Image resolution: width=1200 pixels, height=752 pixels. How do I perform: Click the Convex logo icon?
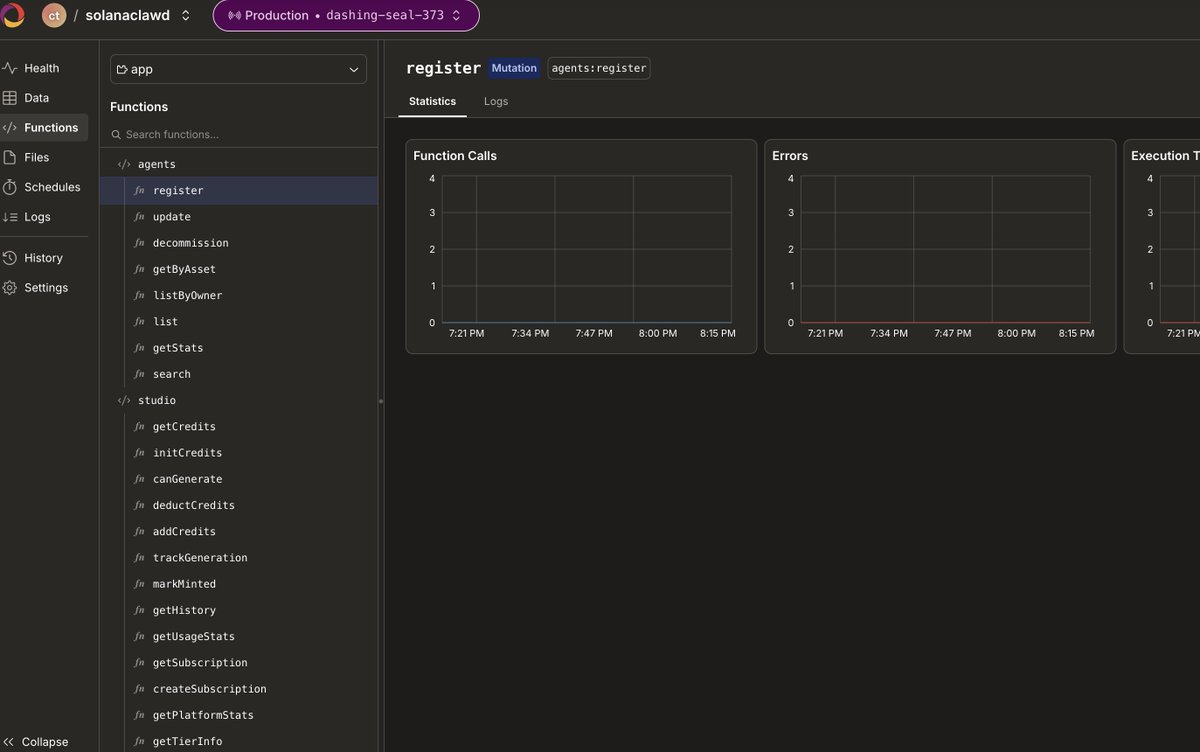[13, 16]
